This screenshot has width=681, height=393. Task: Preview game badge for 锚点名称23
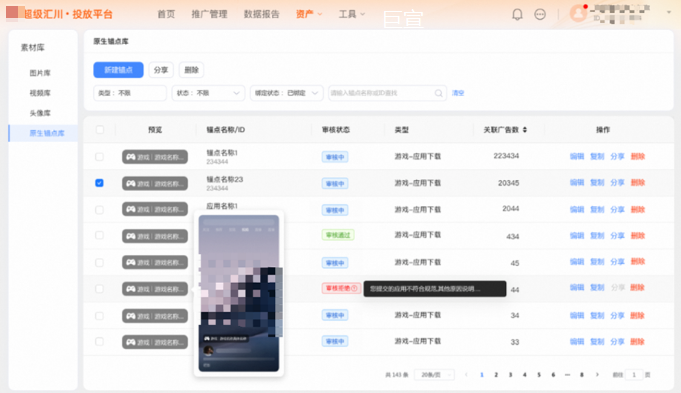[155, 183]
